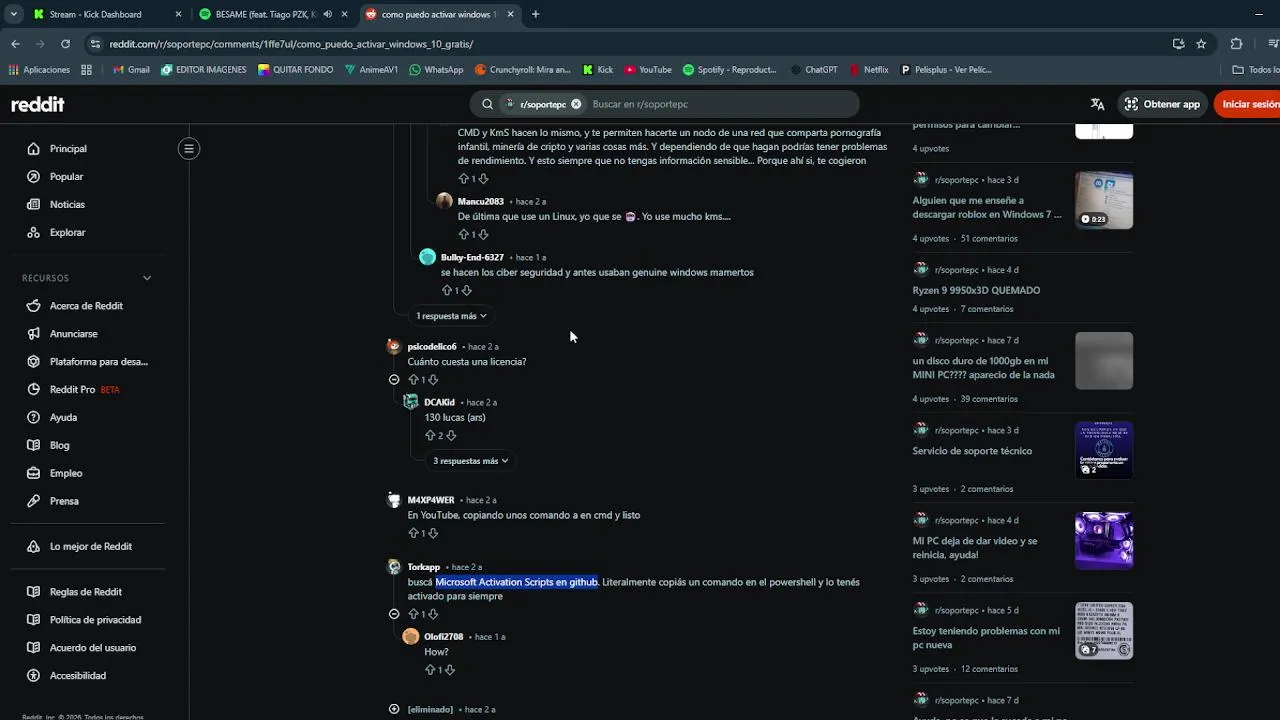Open the Spotify bookmark
The image size is (1280, 720).
click(729, 70)
